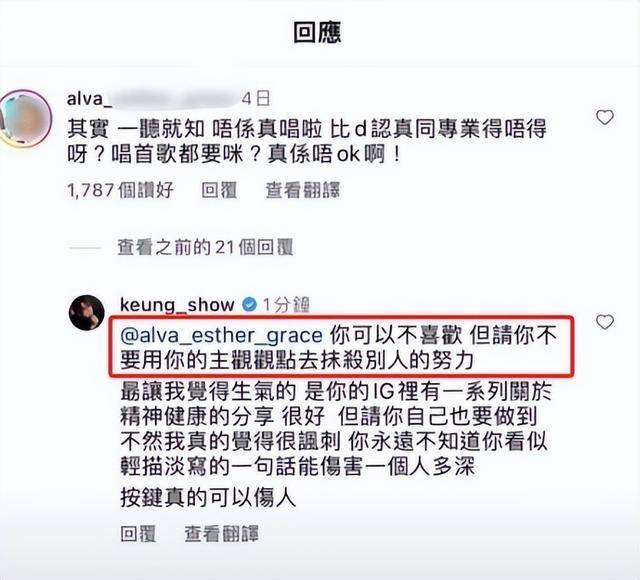Screen dimensions: 640x580
Task: Open keung_show's profile avatar
Action: point(87,313)
